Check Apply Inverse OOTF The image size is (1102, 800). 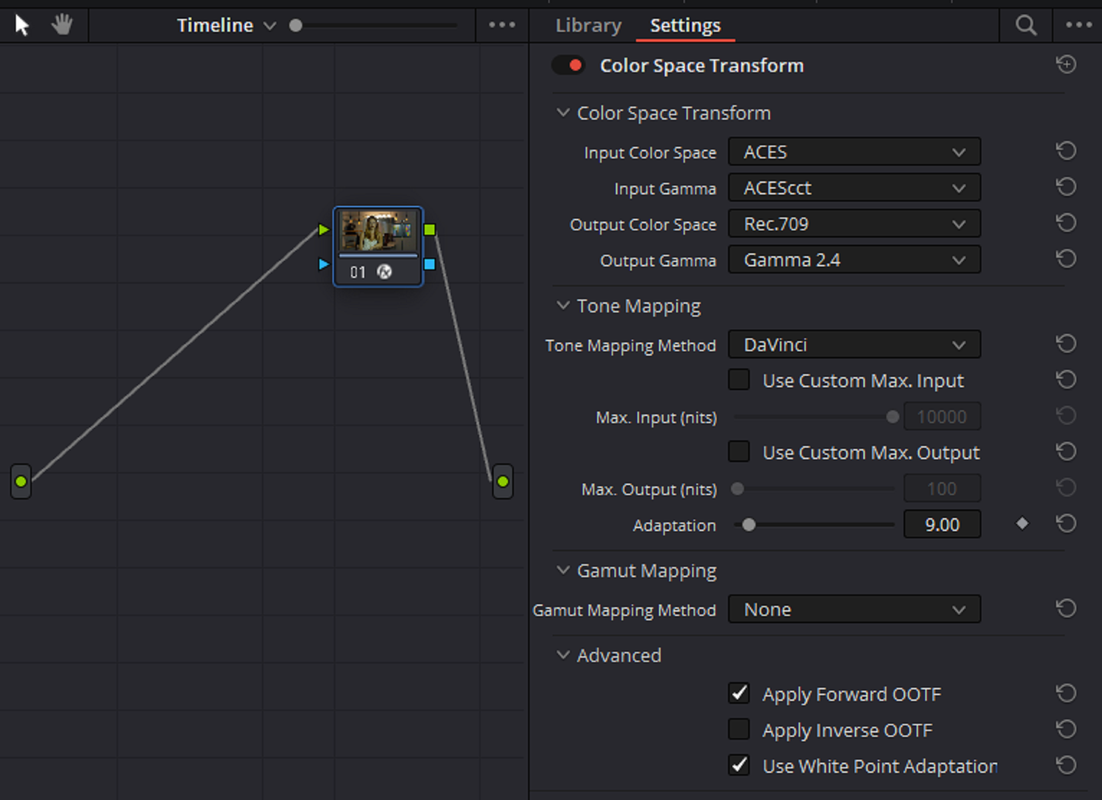(739, 730)
